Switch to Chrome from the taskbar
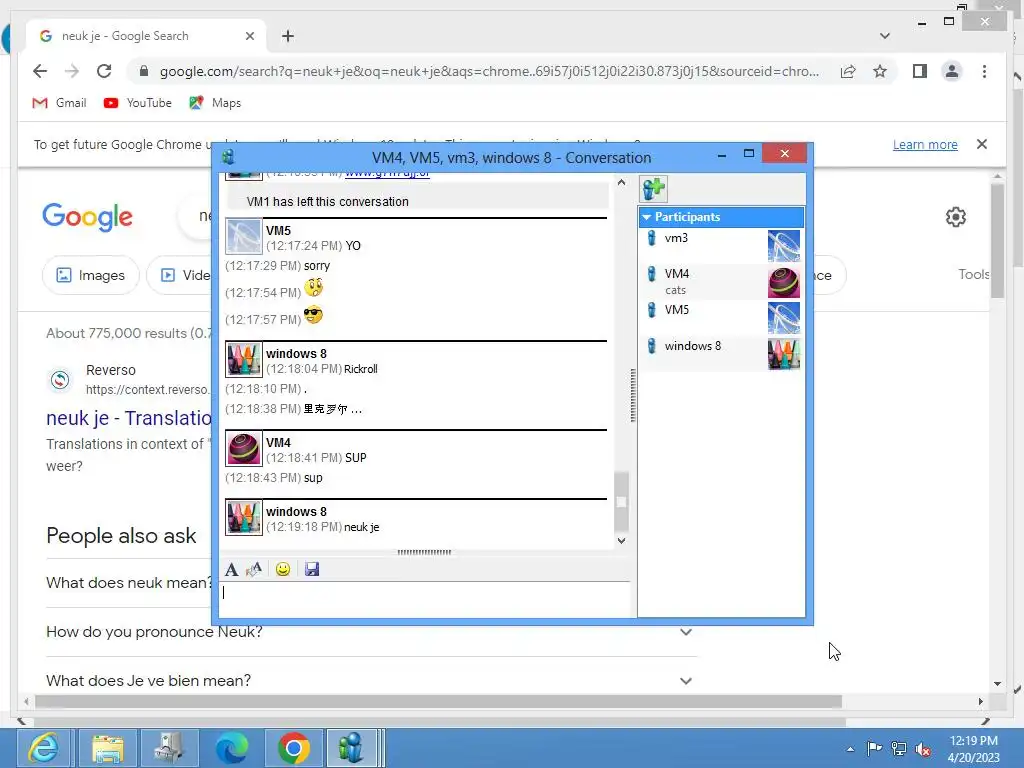This screenshot has height=768, width=1024. (294, 748)
